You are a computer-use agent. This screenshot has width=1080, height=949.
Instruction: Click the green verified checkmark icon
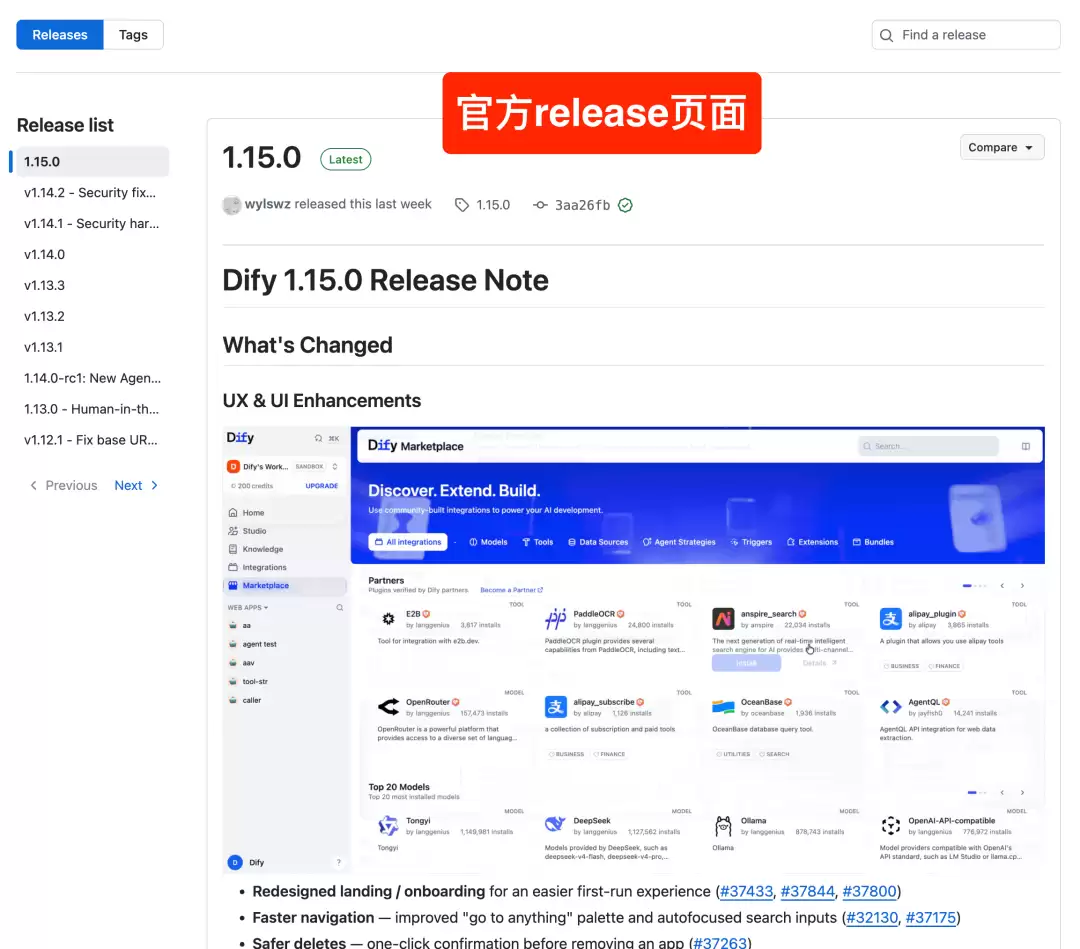point(625,205)
